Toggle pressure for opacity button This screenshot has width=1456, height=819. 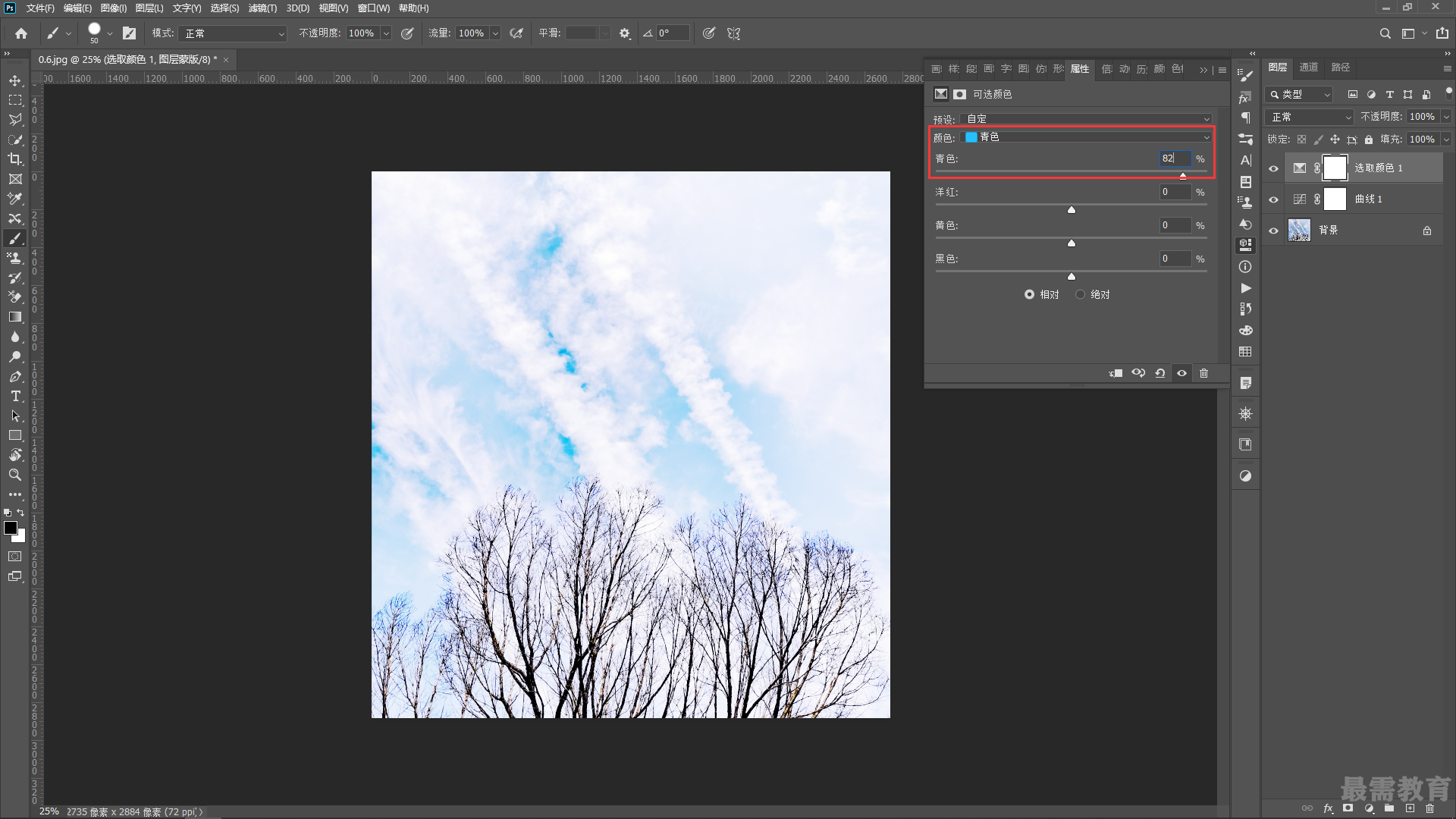[x=407, y=33]
